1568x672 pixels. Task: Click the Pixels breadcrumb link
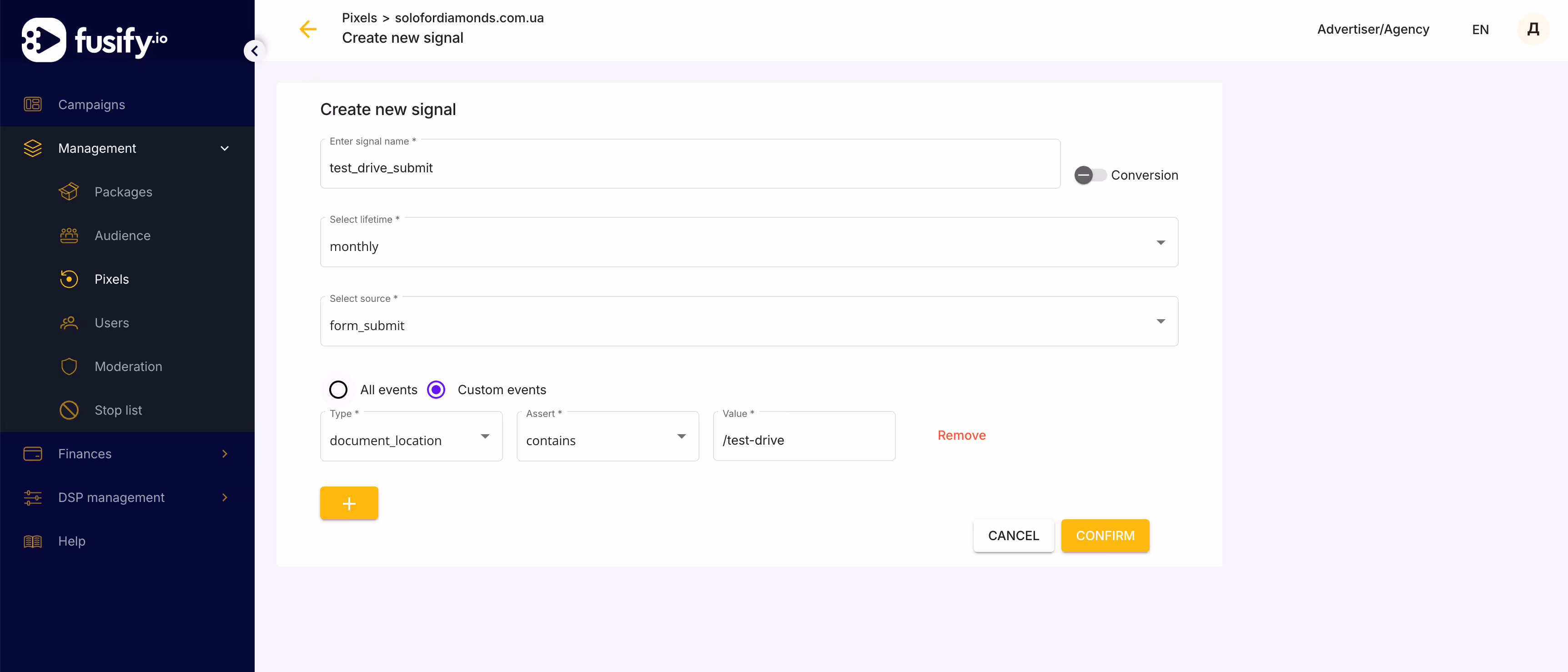pos(359,18)
